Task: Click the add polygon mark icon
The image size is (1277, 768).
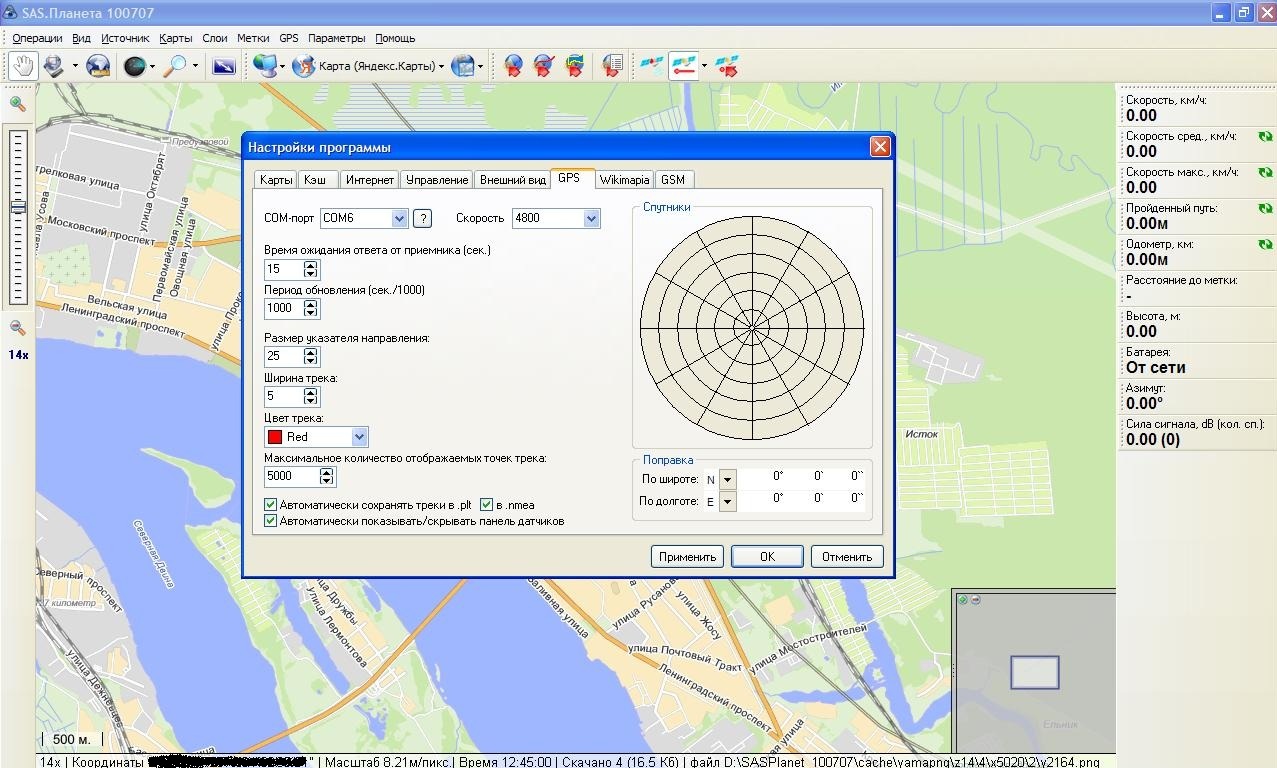Action: pyautogui.click(x=575, y=66)
